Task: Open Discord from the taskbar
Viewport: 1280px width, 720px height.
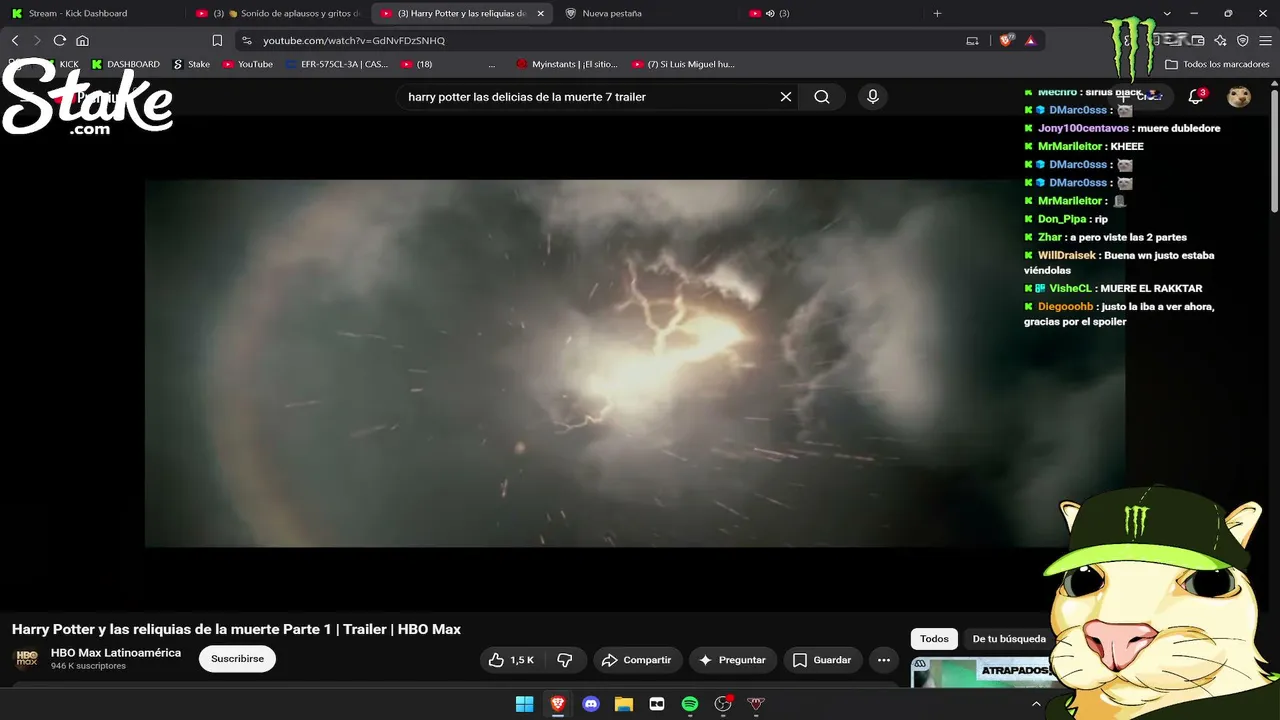Action: (591, 704)
